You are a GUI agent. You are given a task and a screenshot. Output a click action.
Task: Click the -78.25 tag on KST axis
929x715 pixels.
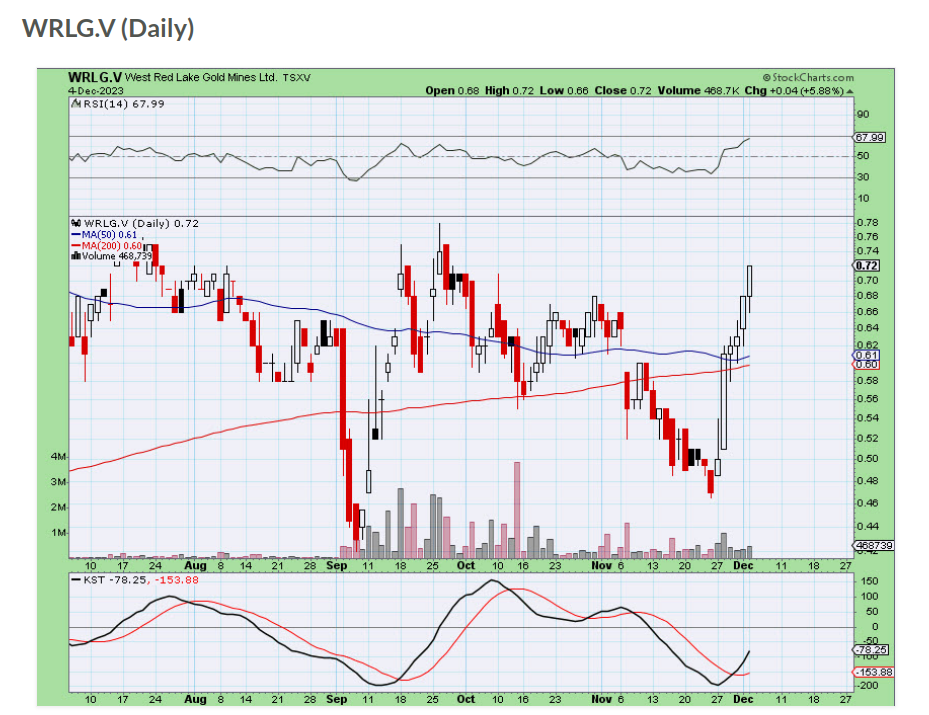[x=871, y=650]
